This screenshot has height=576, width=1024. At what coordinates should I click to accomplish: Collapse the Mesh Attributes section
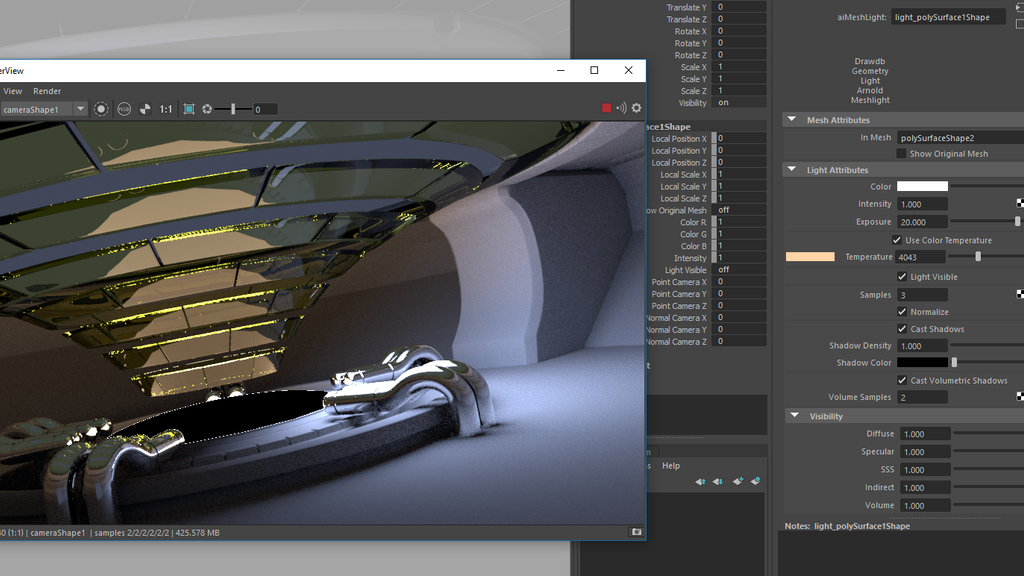(792, 120)
